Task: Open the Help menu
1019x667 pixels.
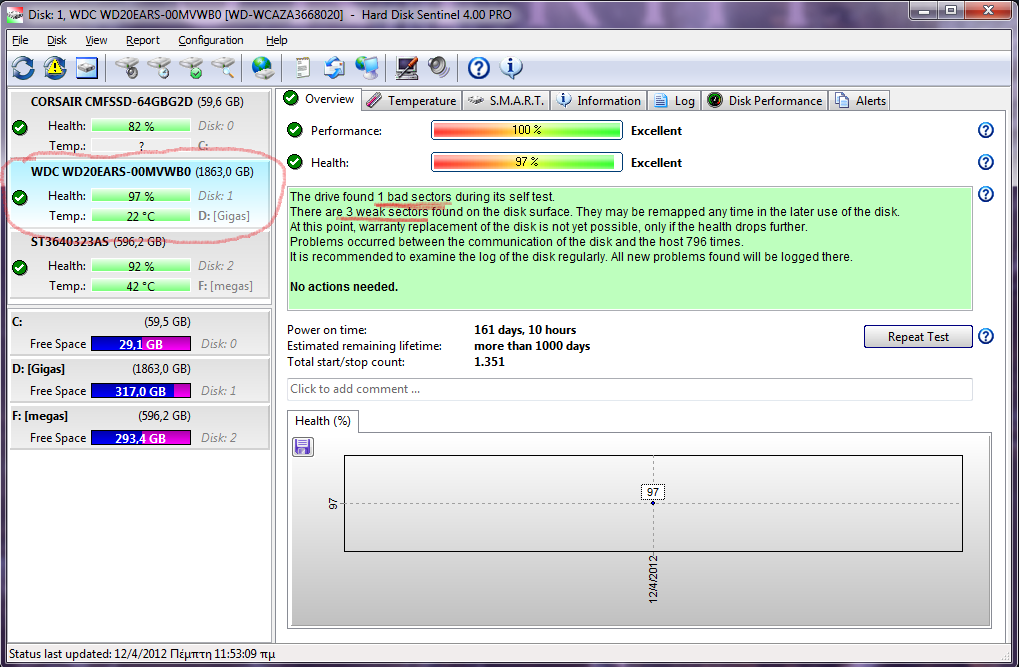Action: (276, 40)
